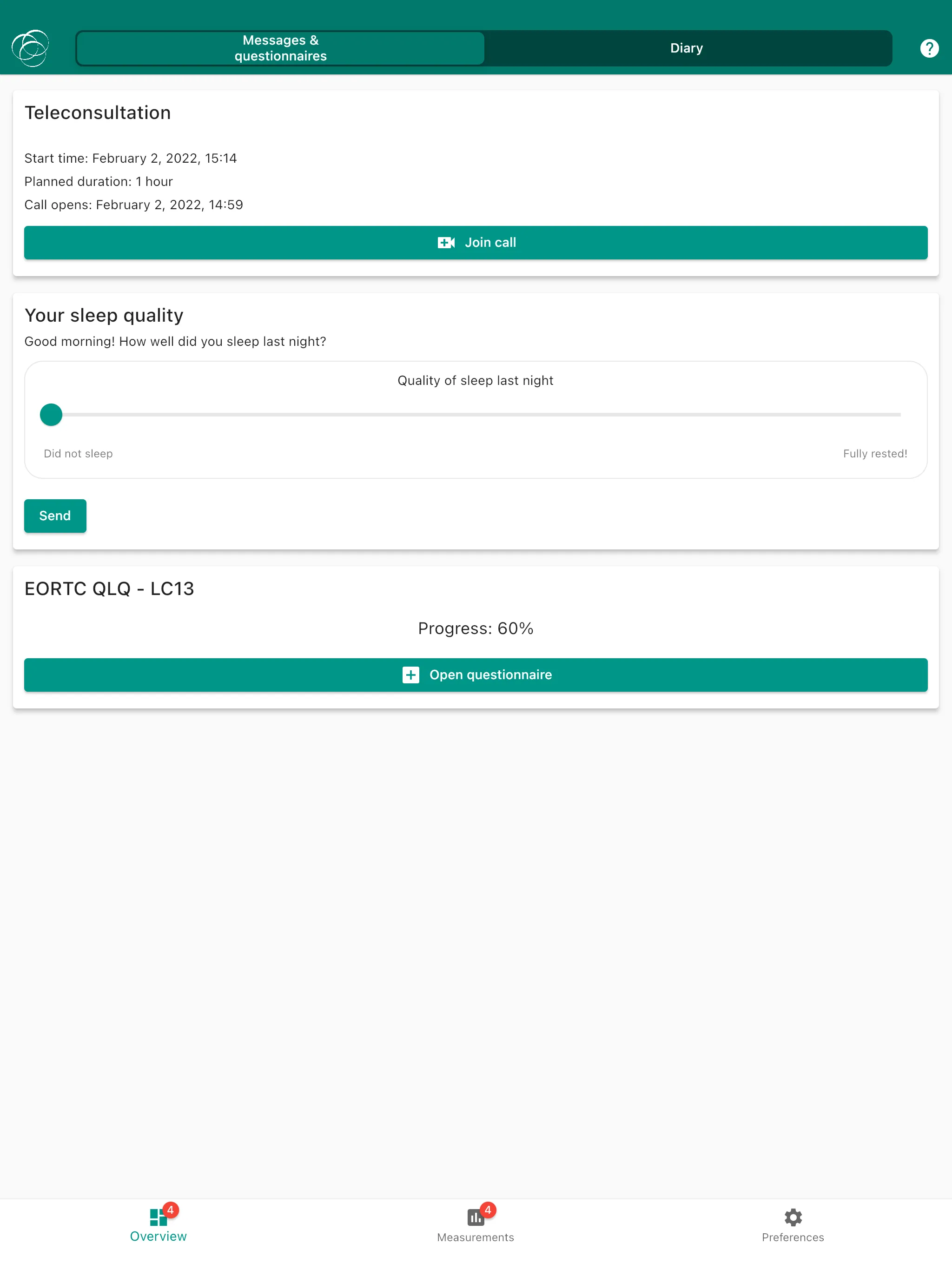Click the Send button for sleep quality
Screen dimensions: 952x1270
55,516
